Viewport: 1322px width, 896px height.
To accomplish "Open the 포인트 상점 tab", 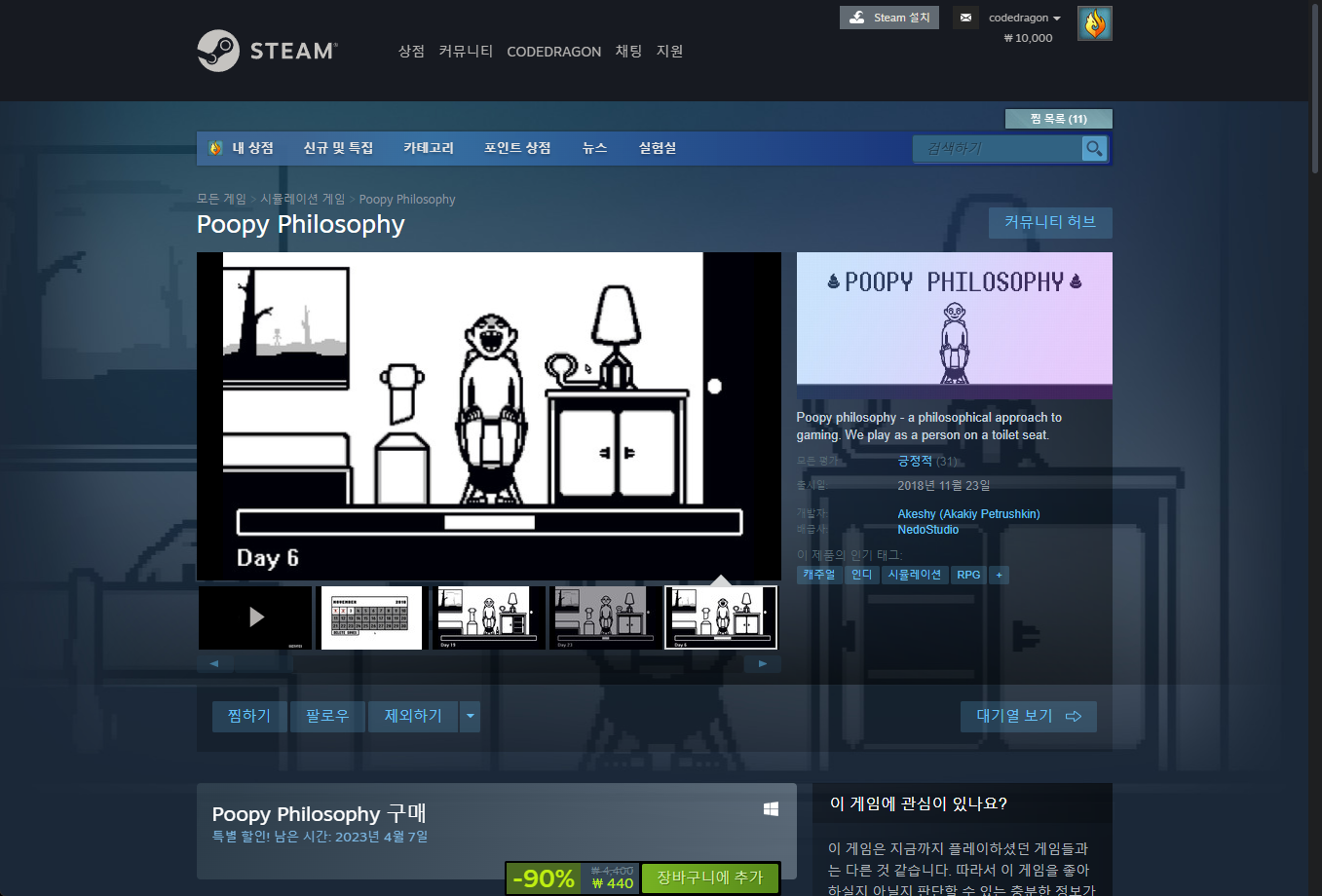I will [x=517, y=148].
